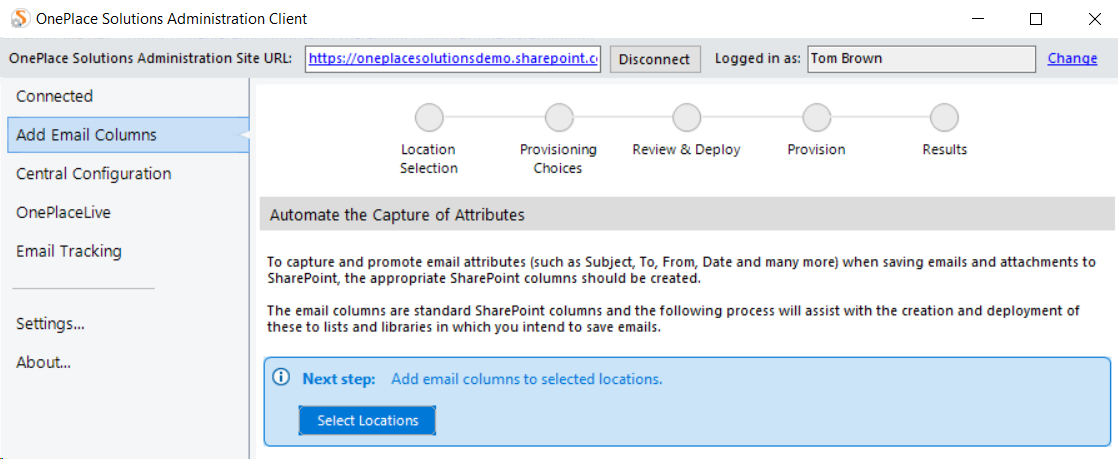Viewport: 1118px width, 459px height.
Task: Click the Provisioning Choices step circle
Action: pyautogui.click(x=558, y=118)
